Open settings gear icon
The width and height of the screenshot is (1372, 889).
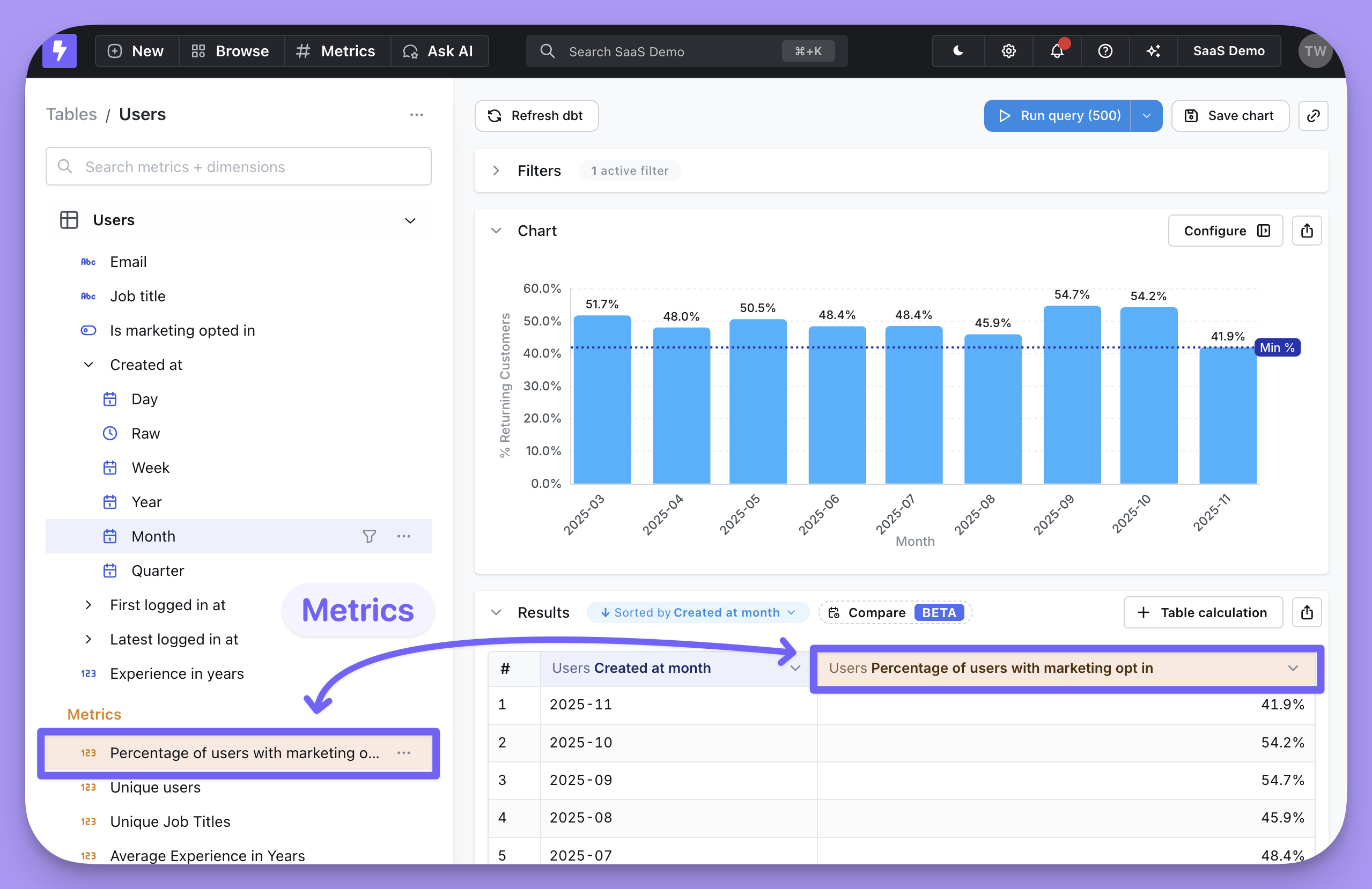[x=1008, y=51]
